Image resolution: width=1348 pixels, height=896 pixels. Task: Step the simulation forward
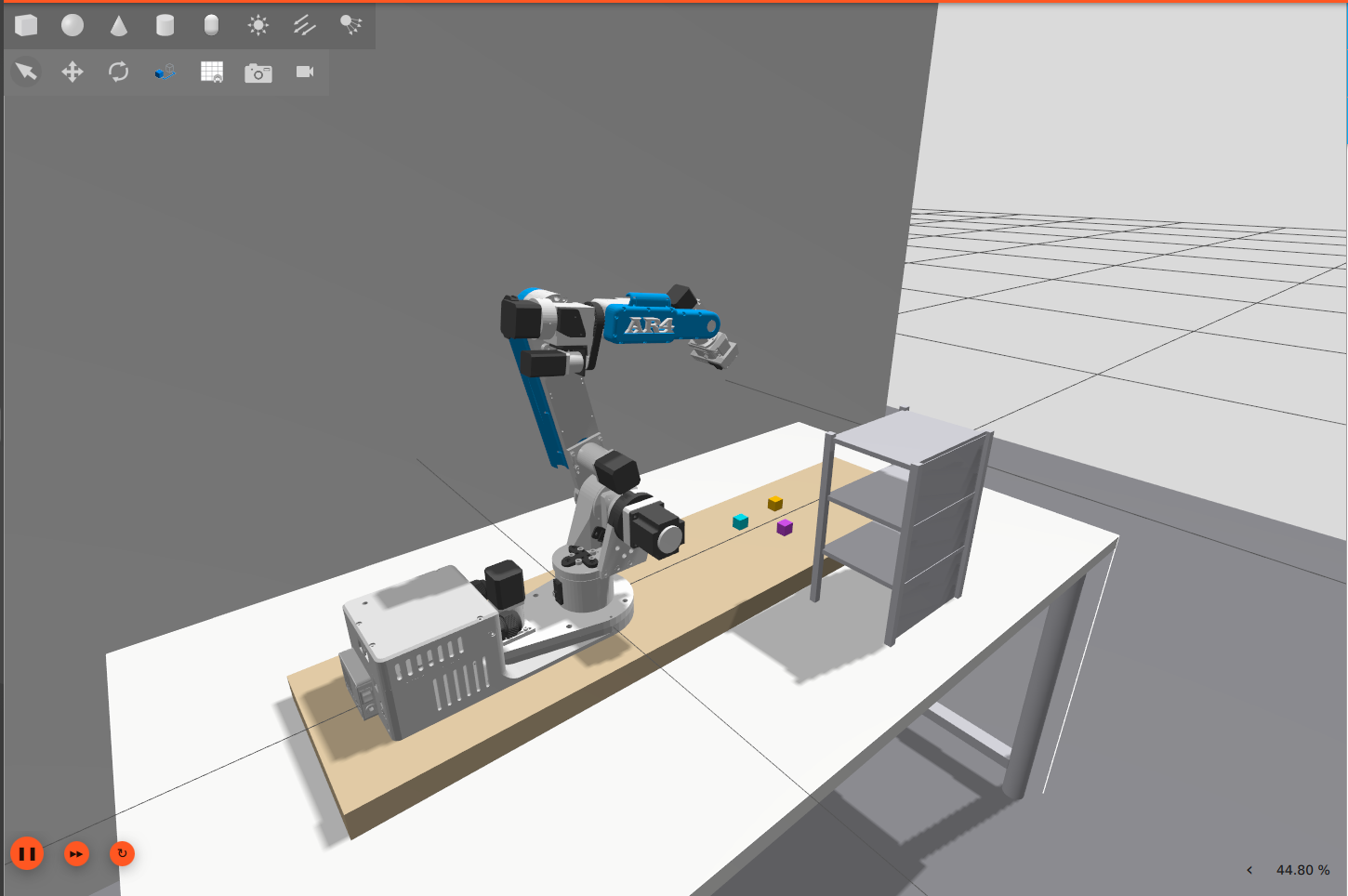76,853
